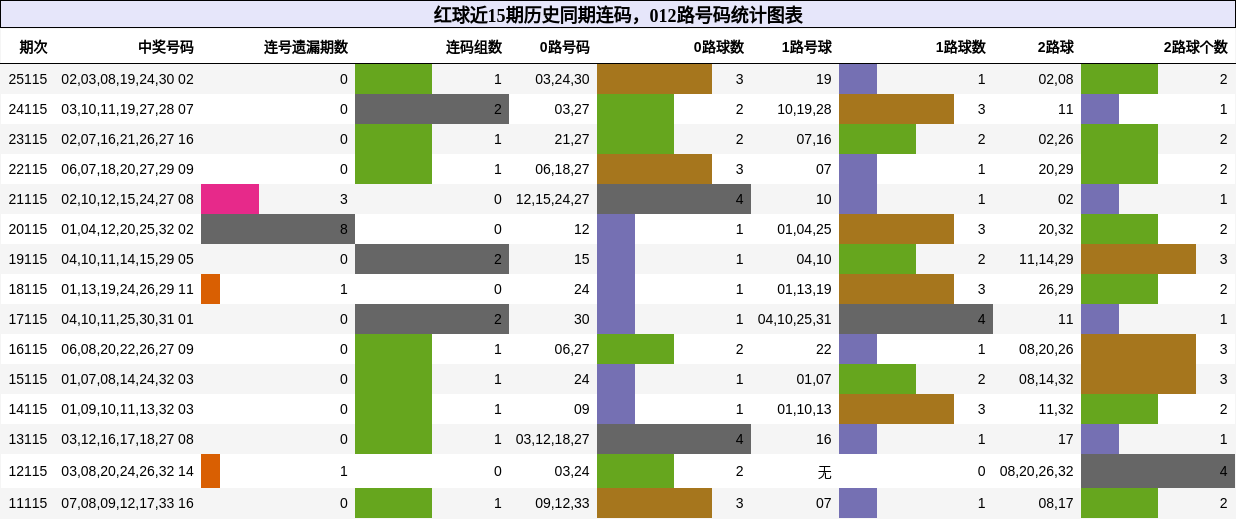The width and height of the screenshot is (1236, 519).
Task: Click winning numbers 02,03,08,19,24,30 02
Action: coord(127,79)
